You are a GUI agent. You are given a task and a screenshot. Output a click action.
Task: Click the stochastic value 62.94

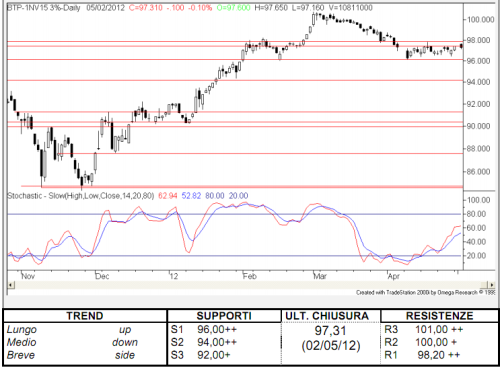click(168, 196)
